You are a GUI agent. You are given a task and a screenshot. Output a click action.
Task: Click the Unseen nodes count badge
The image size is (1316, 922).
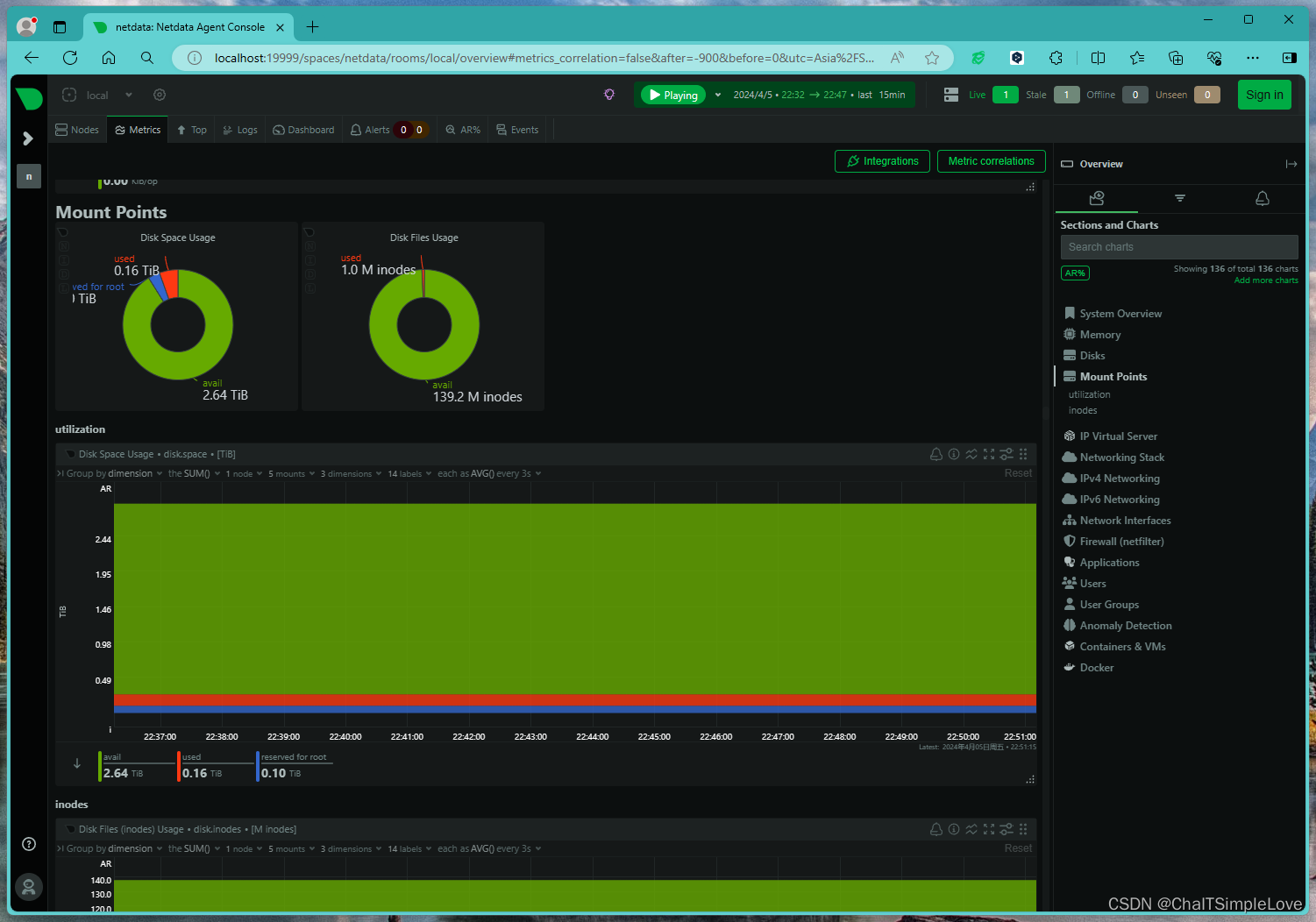(1207, 95)
